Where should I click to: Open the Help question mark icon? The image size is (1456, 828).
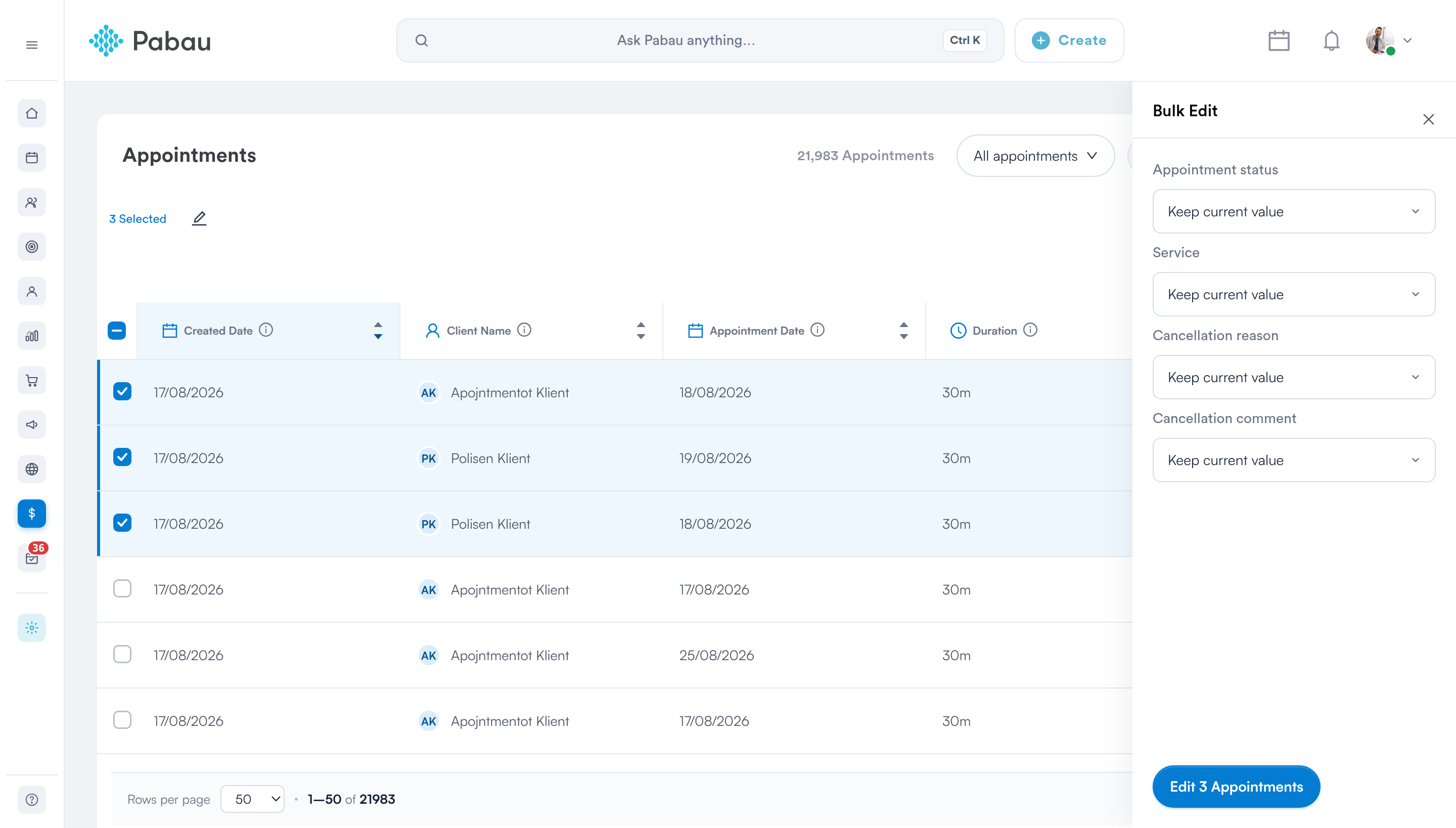point(32,800)
